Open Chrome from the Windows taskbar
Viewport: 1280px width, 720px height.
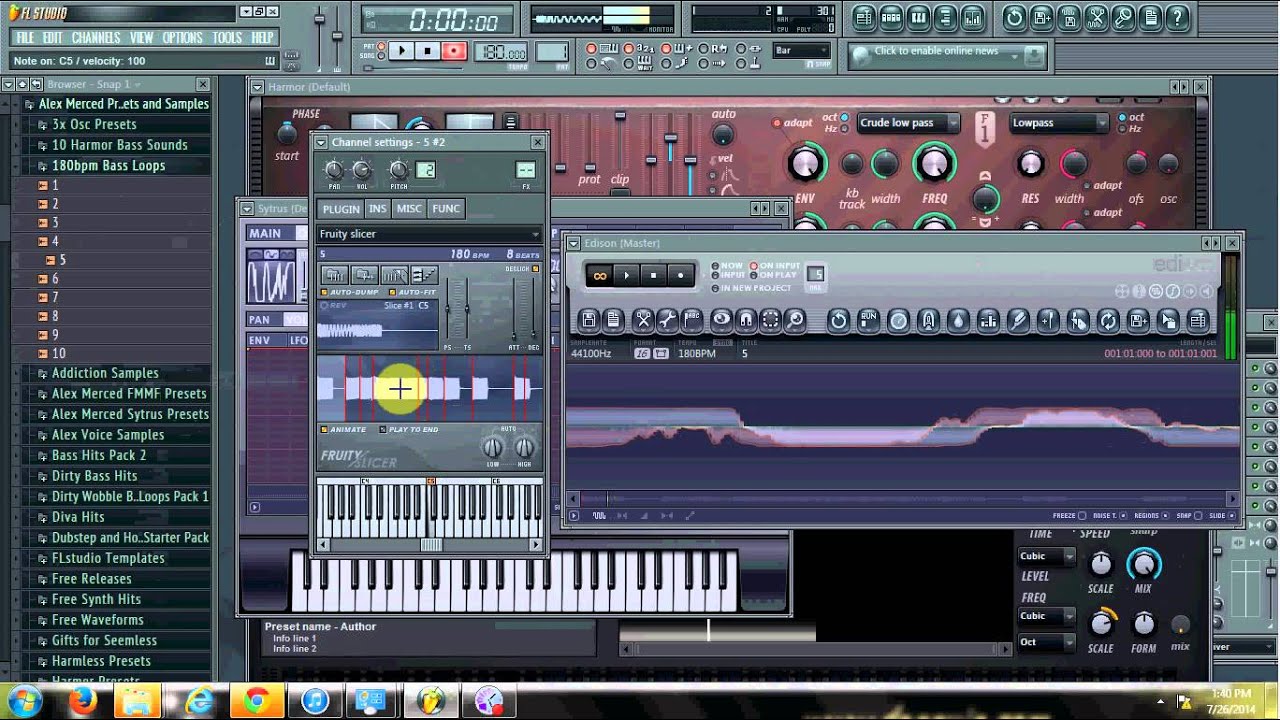pyautogui.click(x=256, y=701)
